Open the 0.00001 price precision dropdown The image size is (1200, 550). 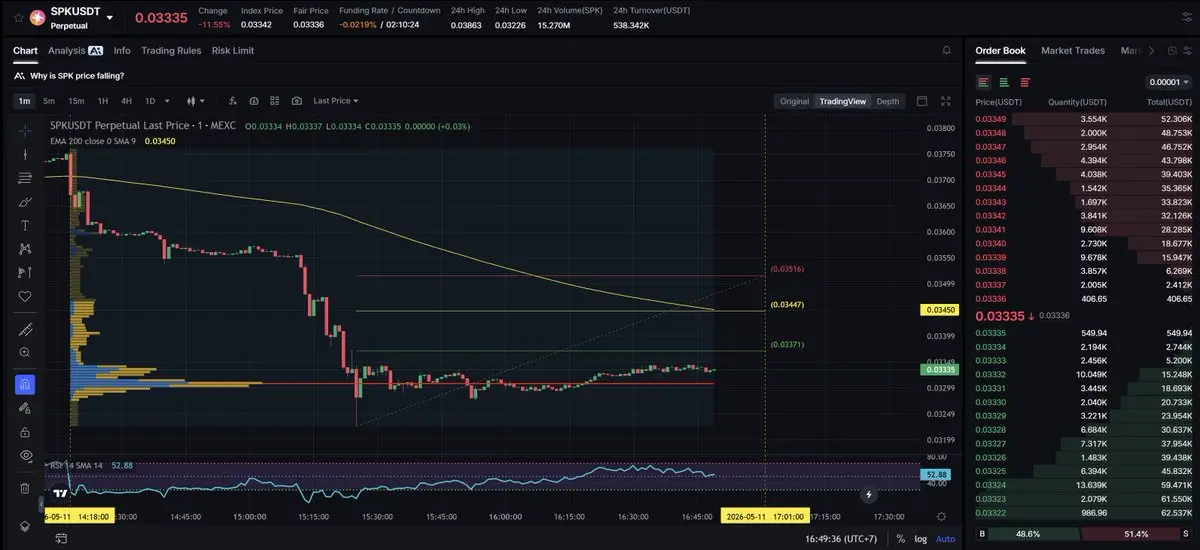pos(1169,82)
